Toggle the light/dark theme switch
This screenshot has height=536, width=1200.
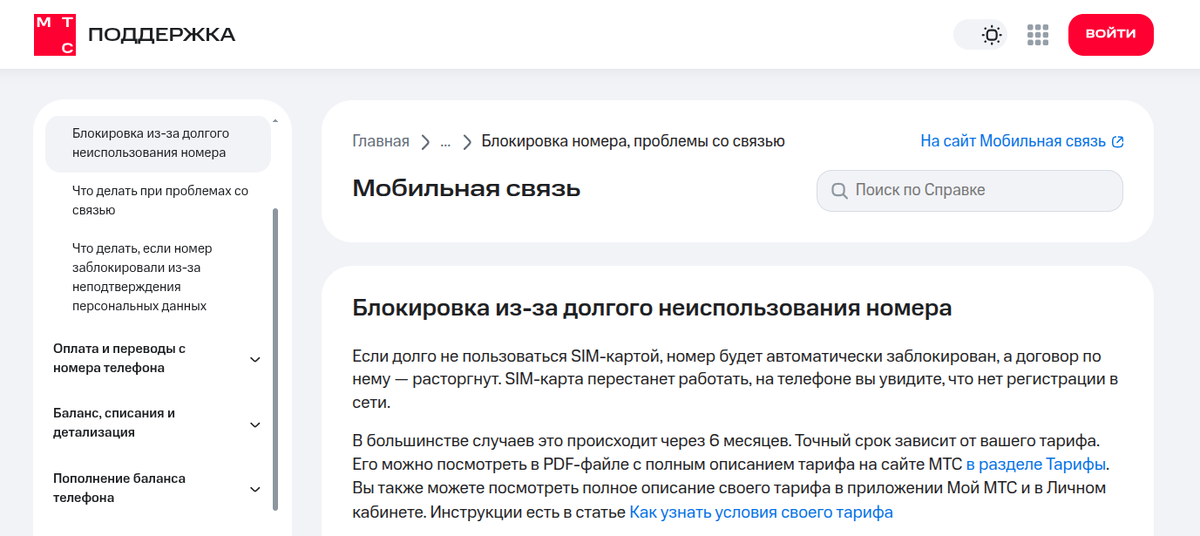pyautogui.click(x=979, y=35)
